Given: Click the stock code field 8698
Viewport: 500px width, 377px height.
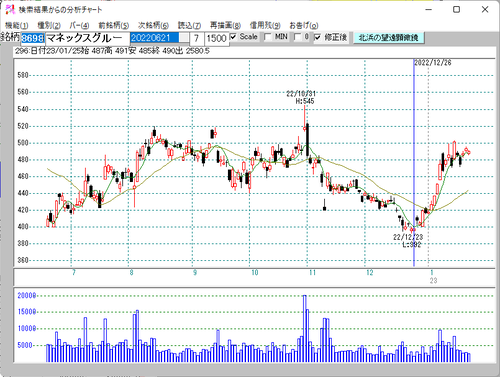Looking at the screenshot, I should 33,38.
